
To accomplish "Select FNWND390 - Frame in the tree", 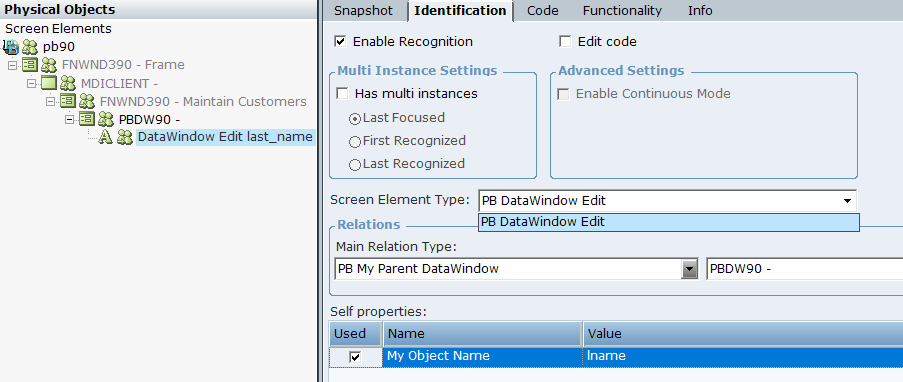I will (x=123, y=65).
